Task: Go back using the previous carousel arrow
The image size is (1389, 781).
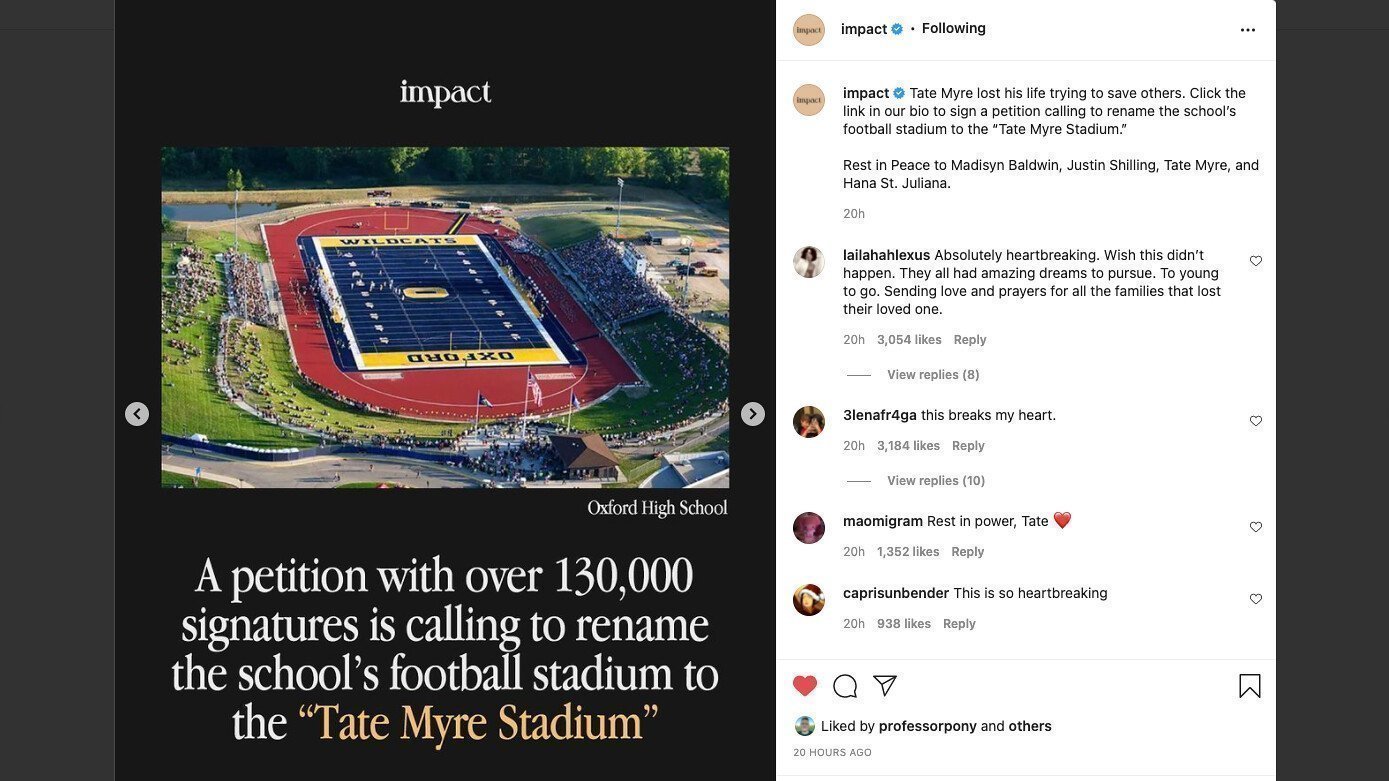Action: point(137,413)
